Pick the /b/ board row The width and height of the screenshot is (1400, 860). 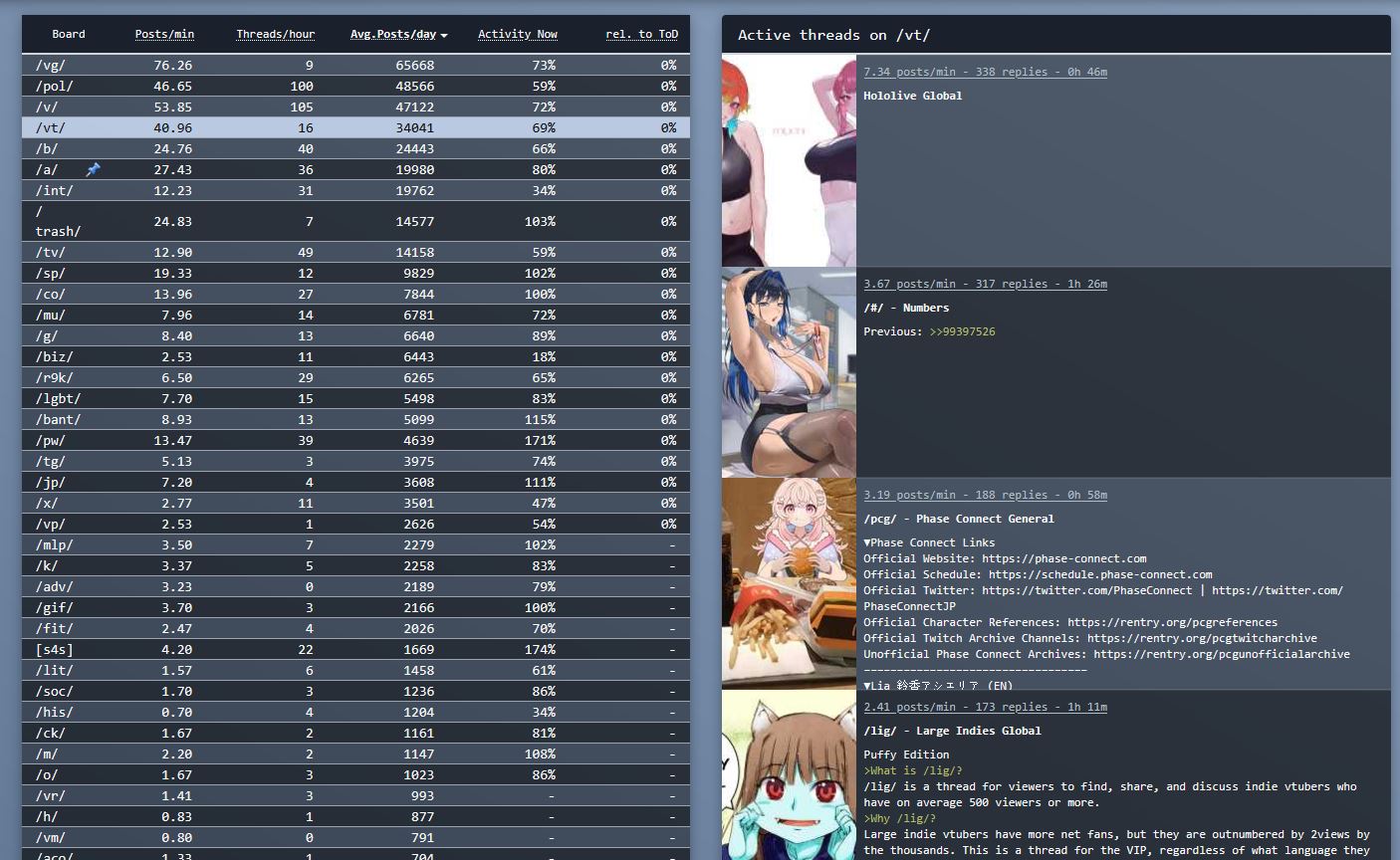pyautogui.click(x=355, y=148)
